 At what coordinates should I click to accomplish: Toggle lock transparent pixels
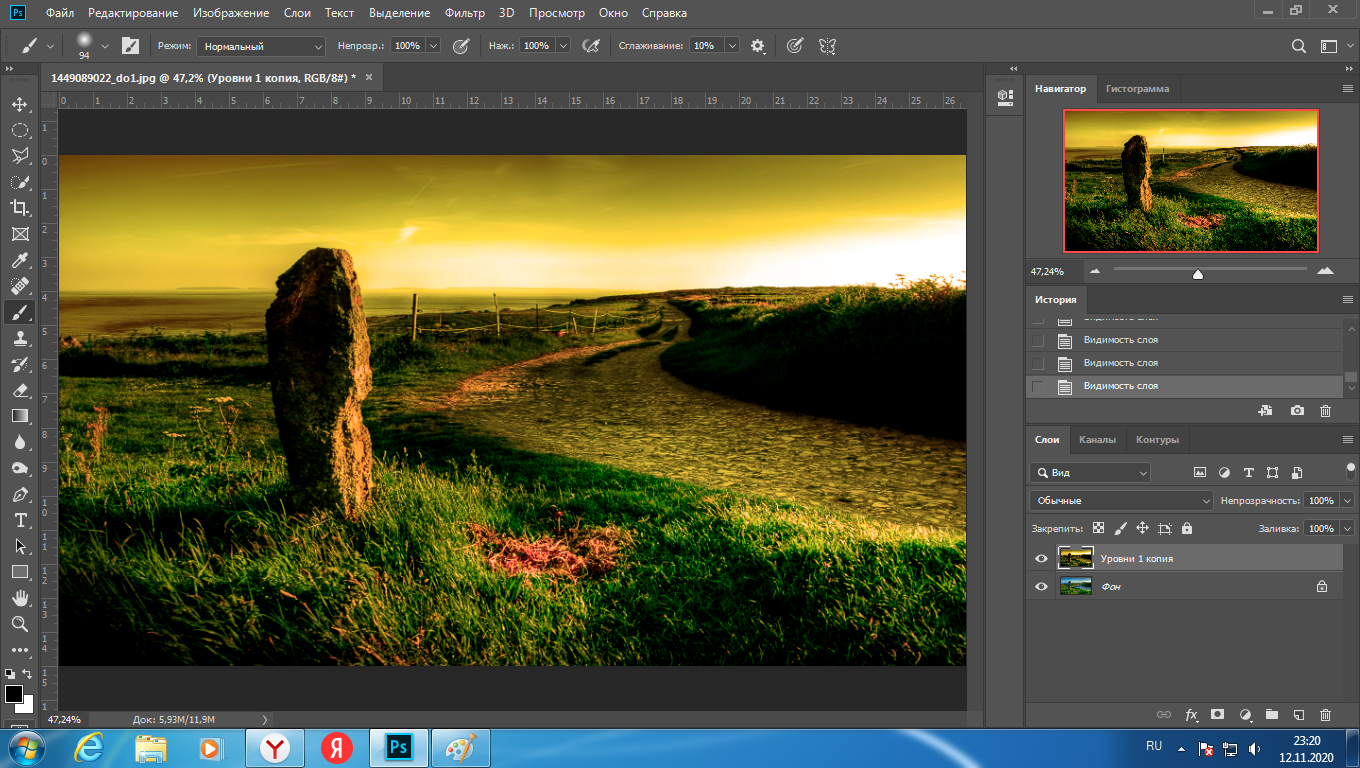point(1098,528)
